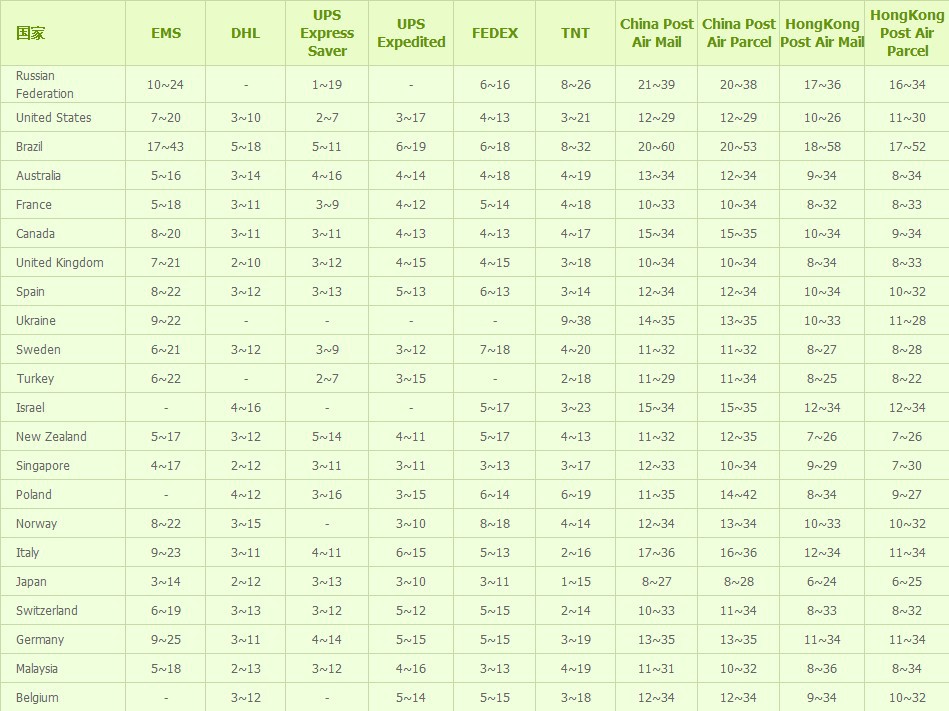Select Belgium UPS Expedited value 5~14

[411, 698]
